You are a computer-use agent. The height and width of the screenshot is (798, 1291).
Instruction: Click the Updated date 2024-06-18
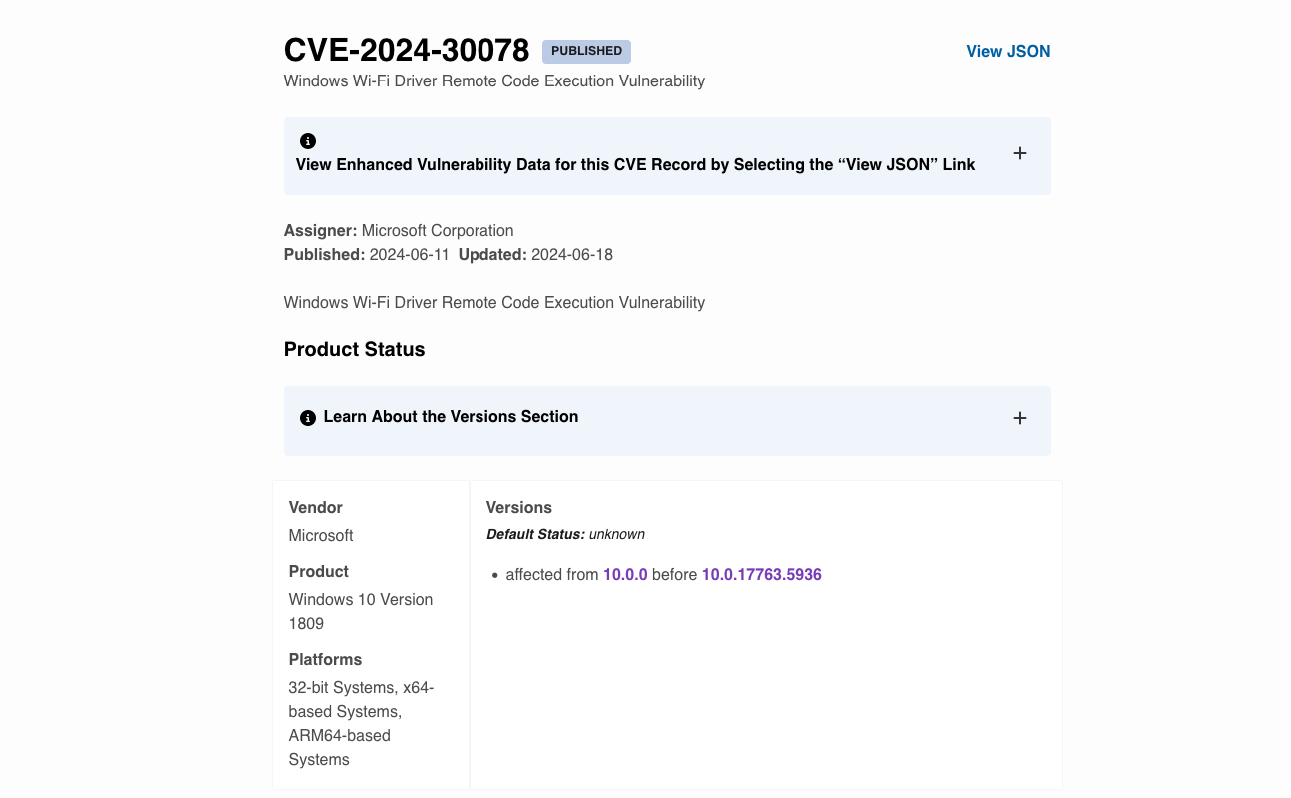572,254
